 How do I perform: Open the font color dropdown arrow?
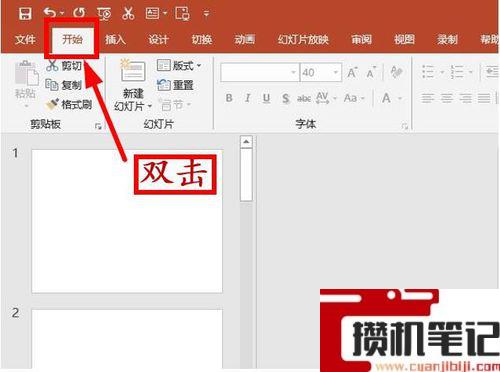point(400,98)
